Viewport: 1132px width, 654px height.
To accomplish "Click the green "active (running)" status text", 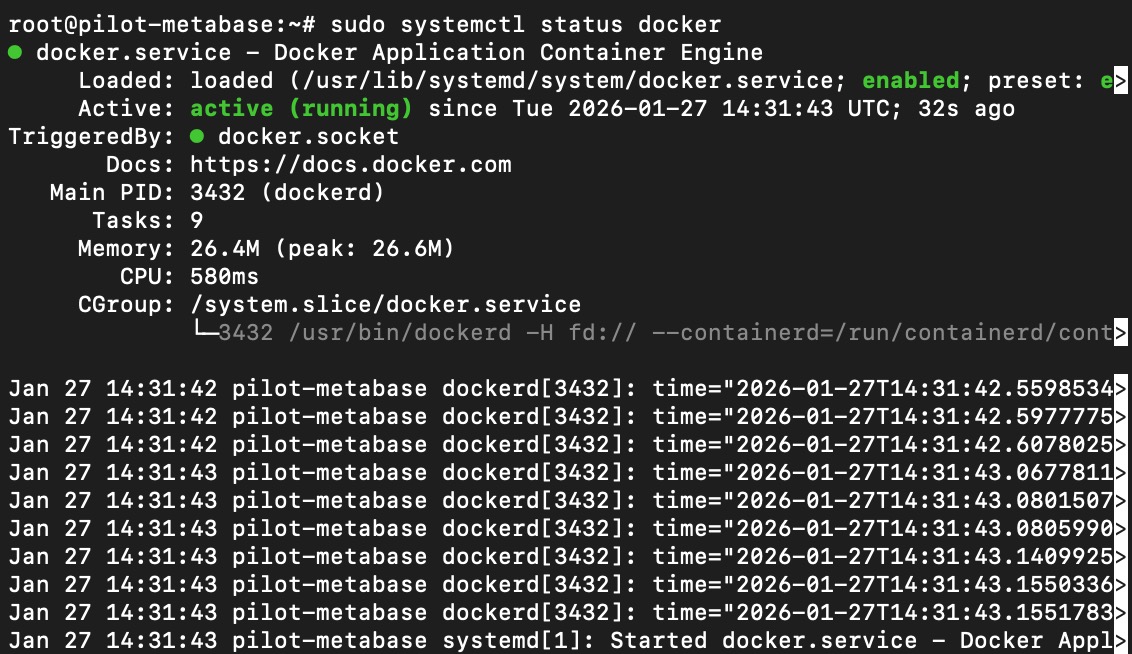I will click(x=301, y=109).
